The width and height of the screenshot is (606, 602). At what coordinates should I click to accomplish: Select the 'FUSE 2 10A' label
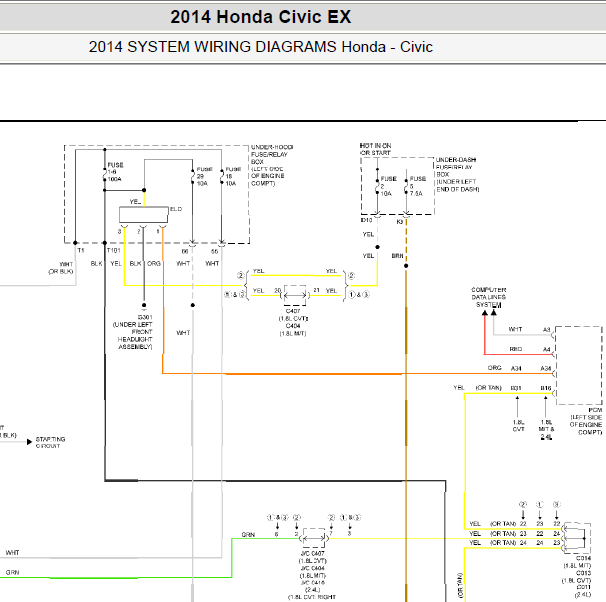click(388, 186)
